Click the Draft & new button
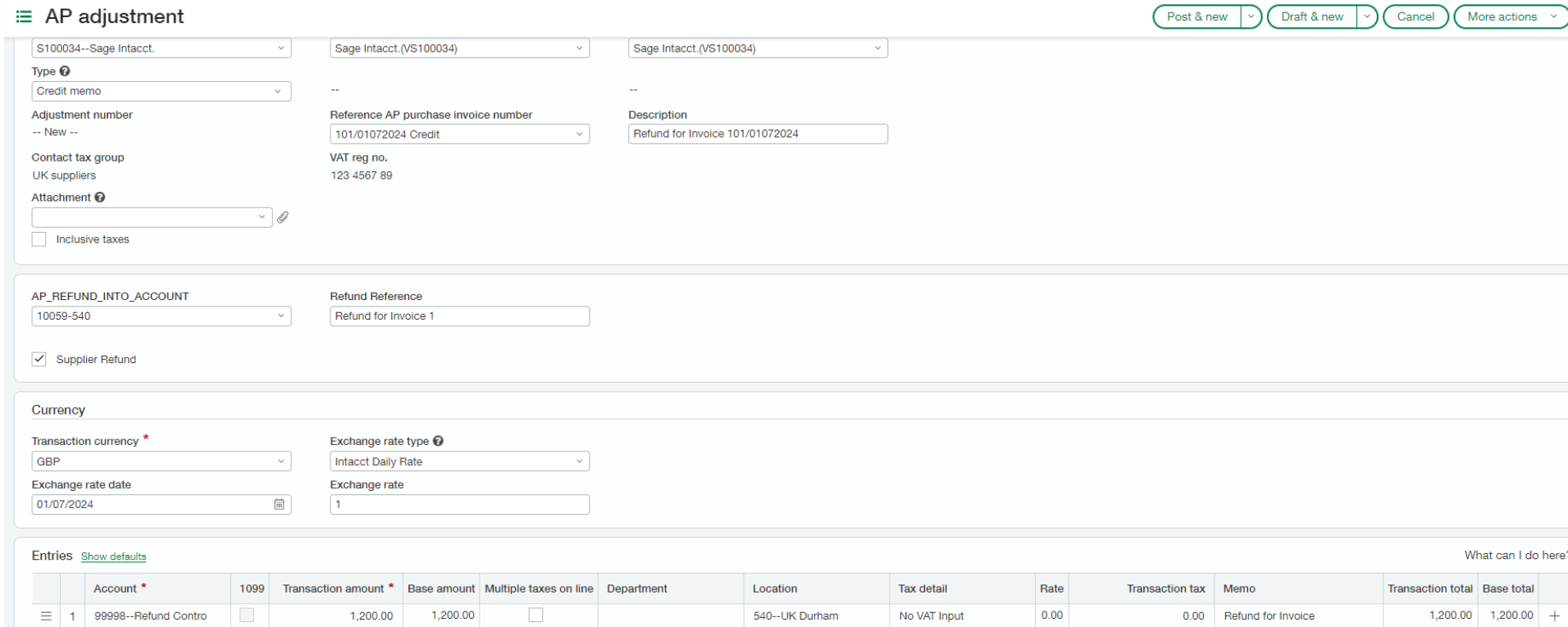This screenshot has width=1568, height=627. (1312, 16)
